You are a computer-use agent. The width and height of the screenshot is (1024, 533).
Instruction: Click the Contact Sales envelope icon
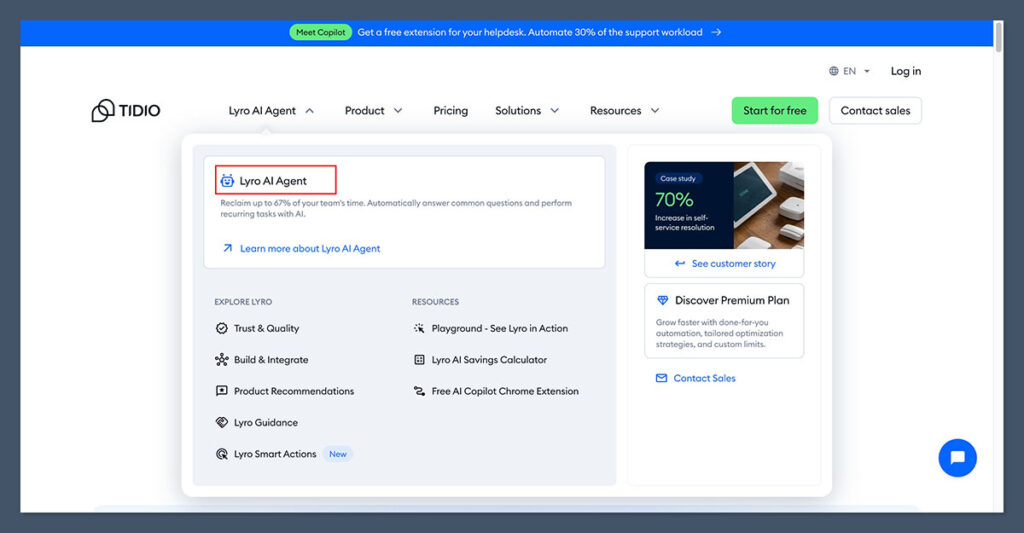[661, 378]
